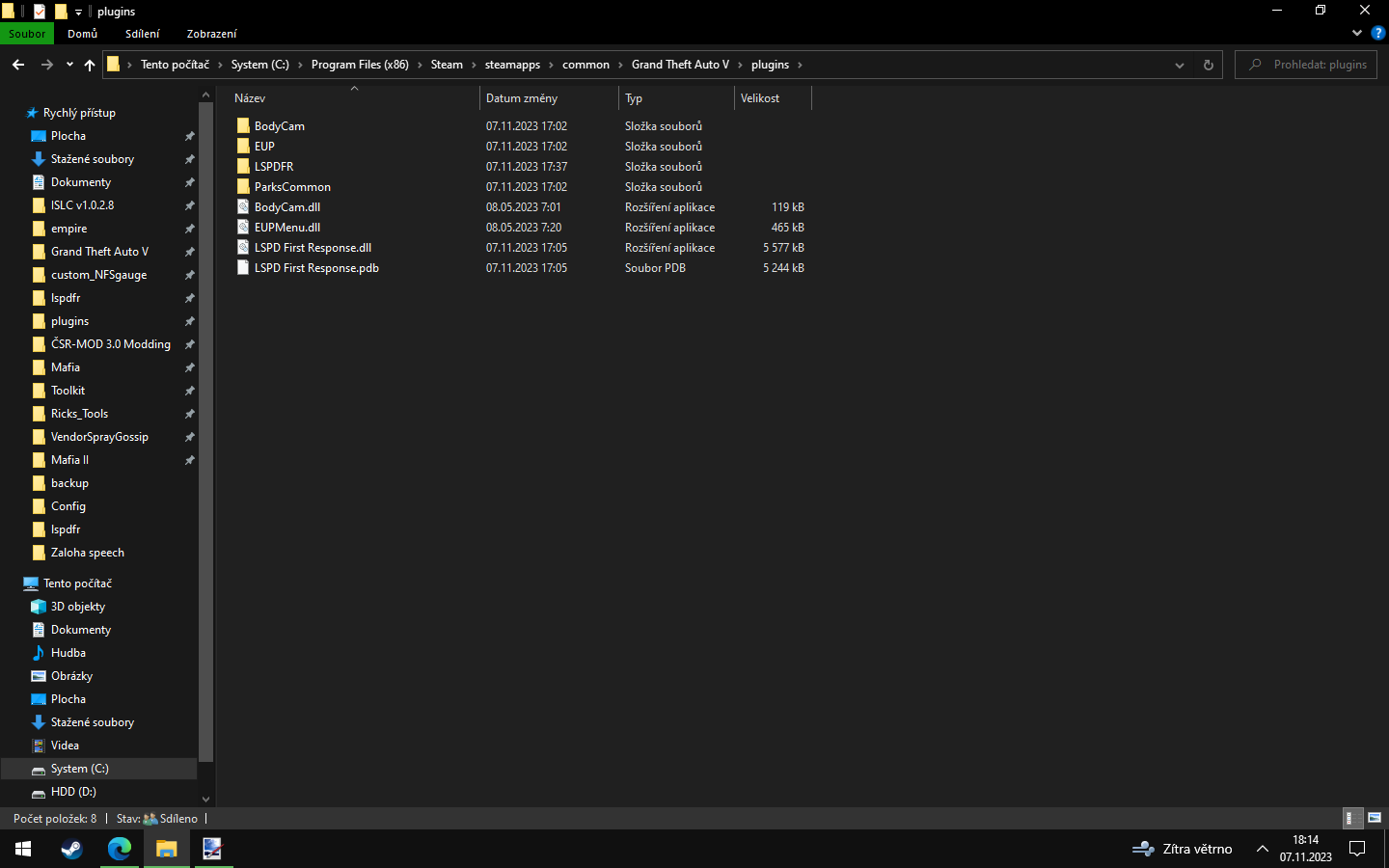Open the Sdílení ribbon tab
Image resolution: width=1389 pixels, height=868 pixels.
(x=142, y=34)
